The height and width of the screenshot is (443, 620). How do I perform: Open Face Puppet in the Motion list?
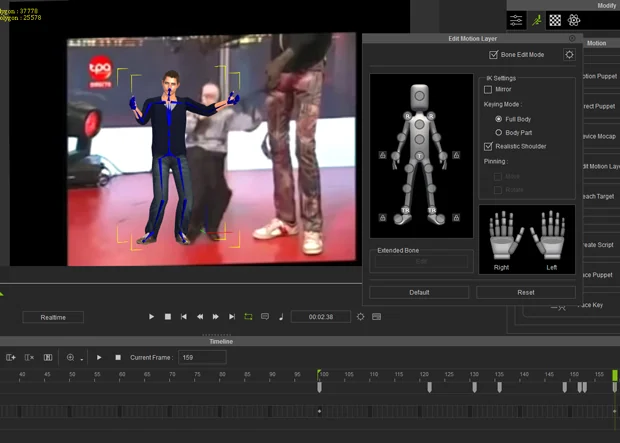[600, 275]
